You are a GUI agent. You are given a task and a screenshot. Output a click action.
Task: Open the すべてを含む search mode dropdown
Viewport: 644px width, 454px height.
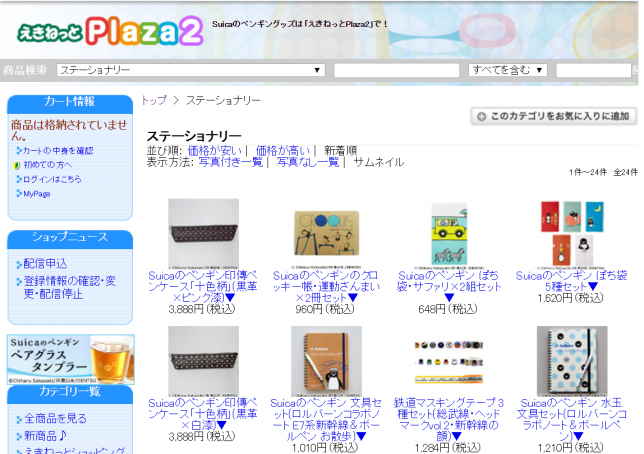point(508,70)
